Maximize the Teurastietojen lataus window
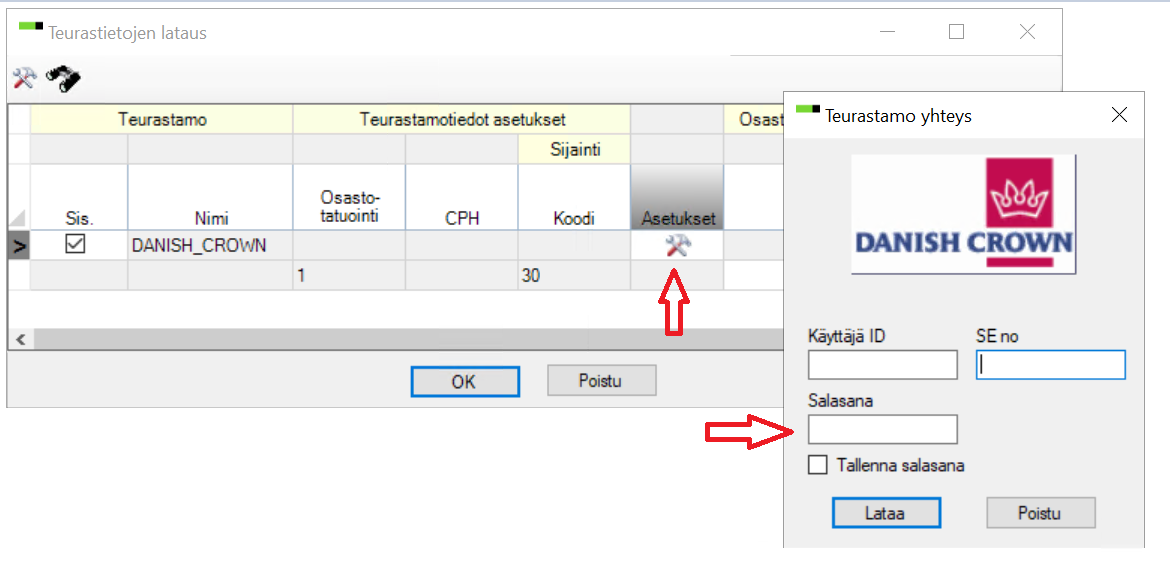This screenshot has height=588, width=1170. click(956, 32)
